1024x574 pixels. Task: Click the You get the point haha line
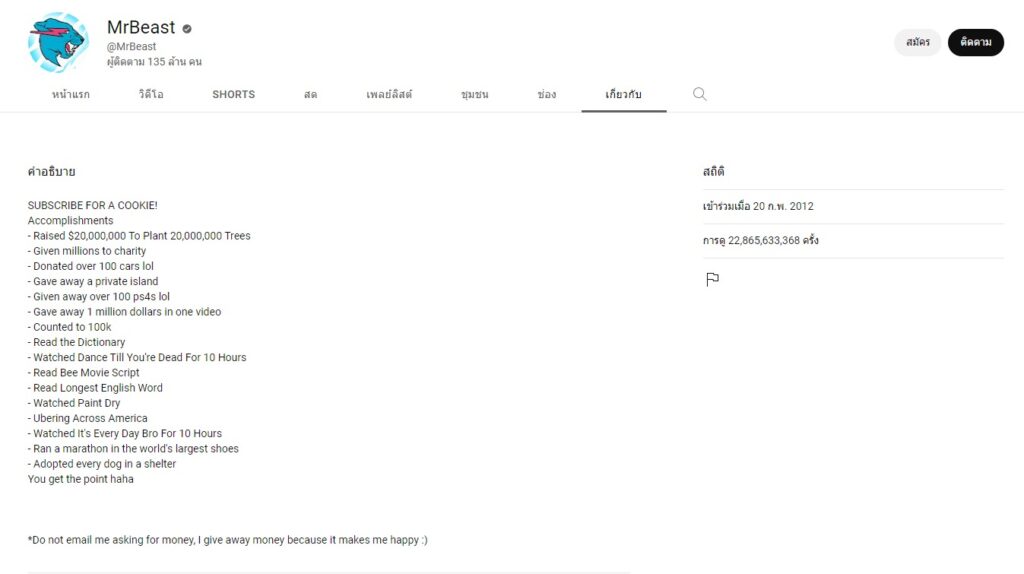point(80,479)
